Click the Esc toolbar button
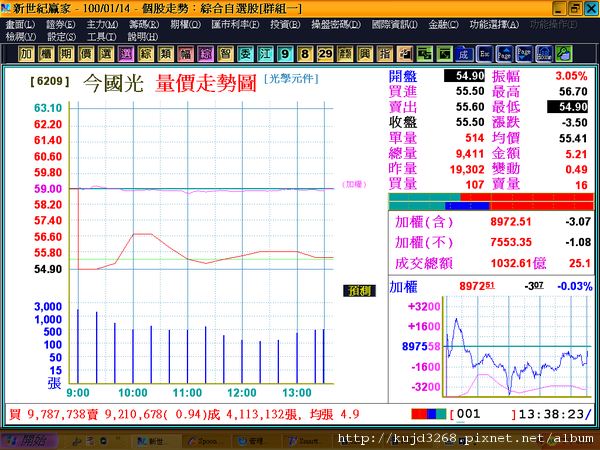The height and width of the screenshot is (450, 600). (x=484, y=54)
